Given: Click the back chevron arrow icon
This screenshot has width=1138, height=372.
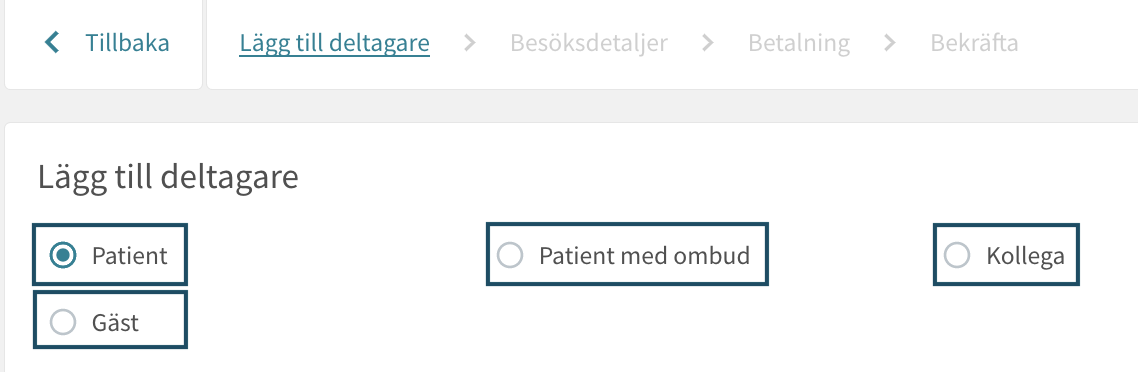Looking at the screenshot, I should click(52, 43).
